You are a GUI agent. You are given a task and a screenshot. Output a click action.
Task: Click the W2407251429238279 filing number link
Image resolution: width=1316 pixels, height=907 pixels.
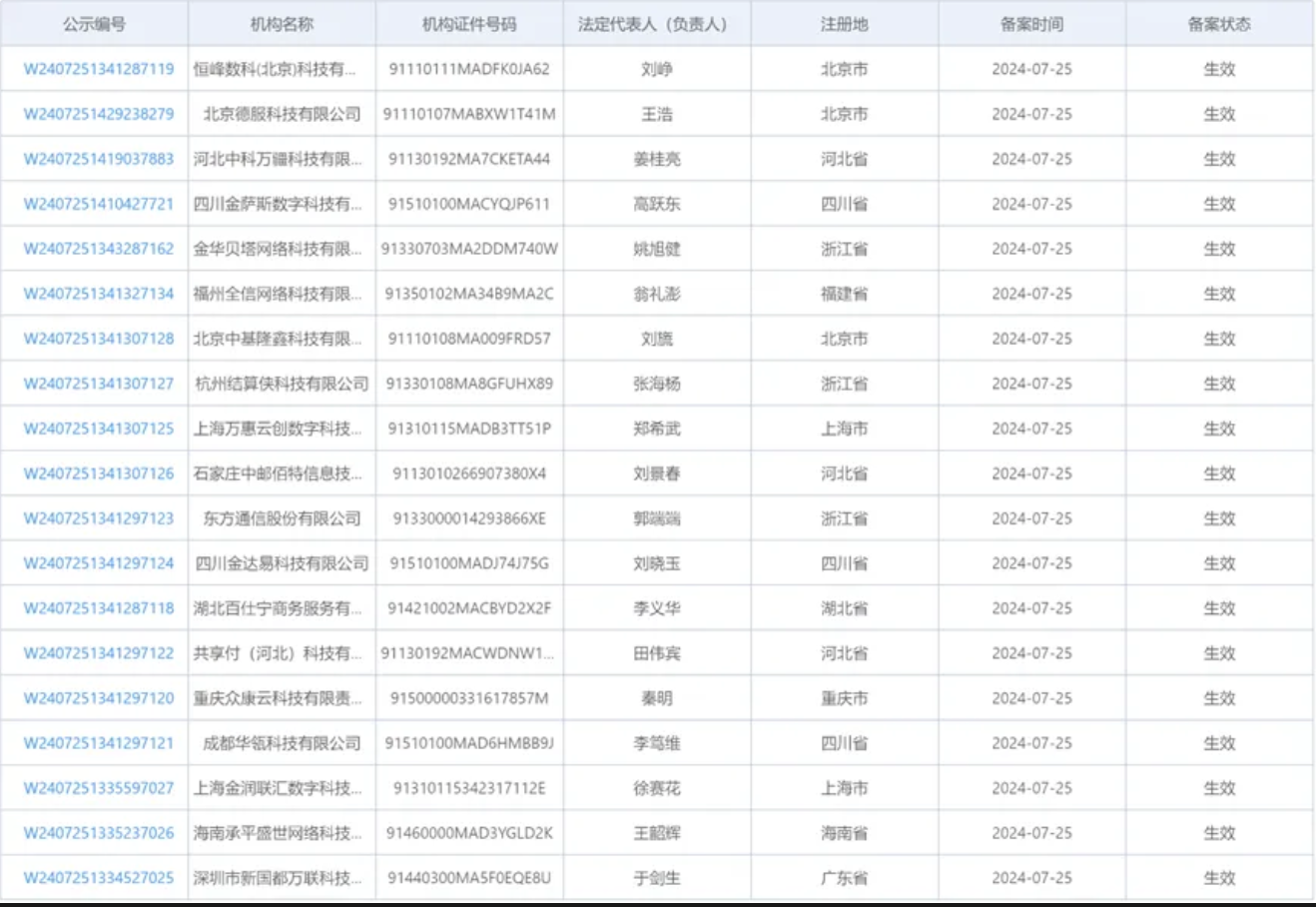click(99, 114)
